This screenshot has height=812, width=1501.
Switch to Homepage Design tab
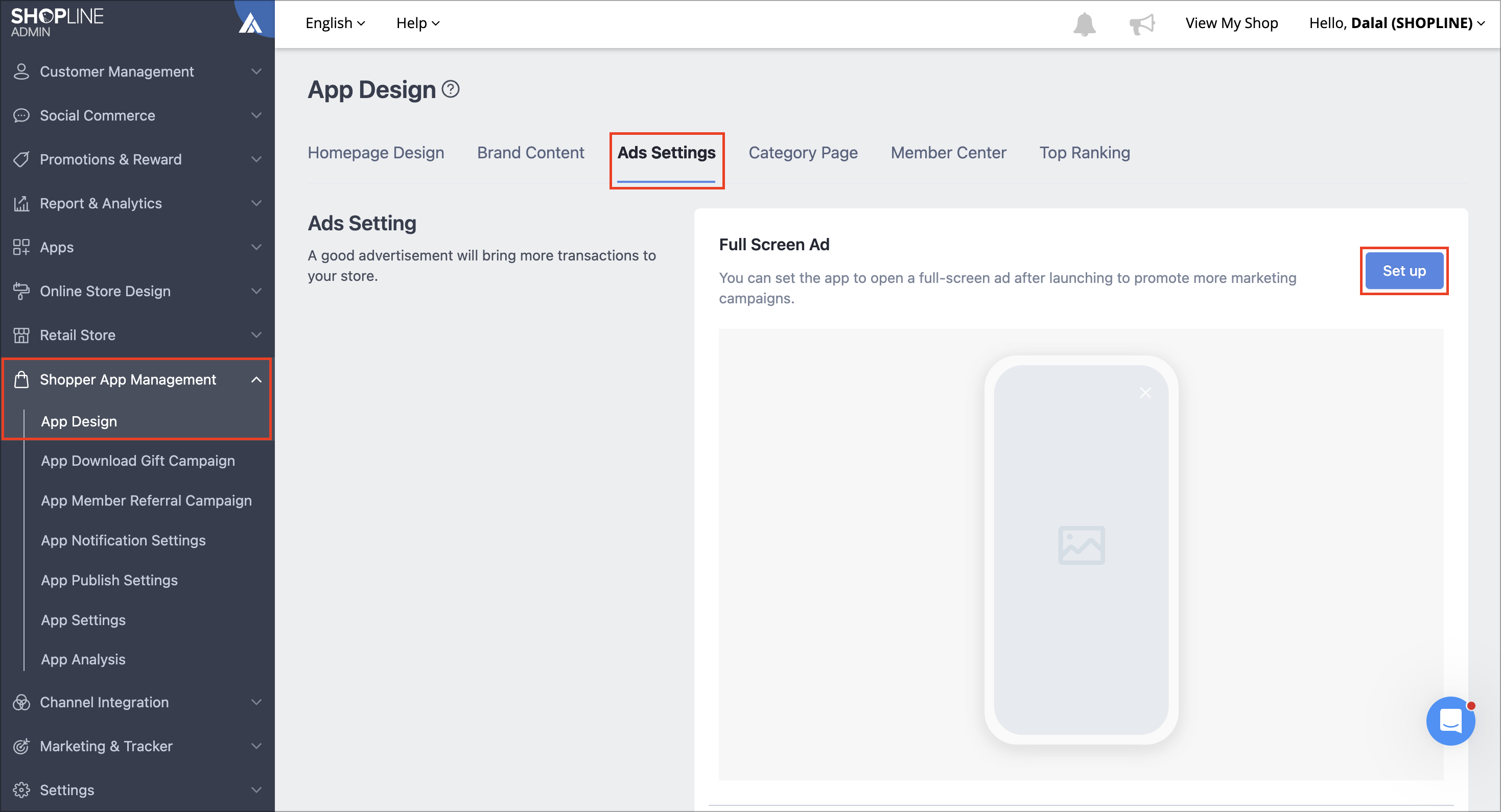coord(376,153)
